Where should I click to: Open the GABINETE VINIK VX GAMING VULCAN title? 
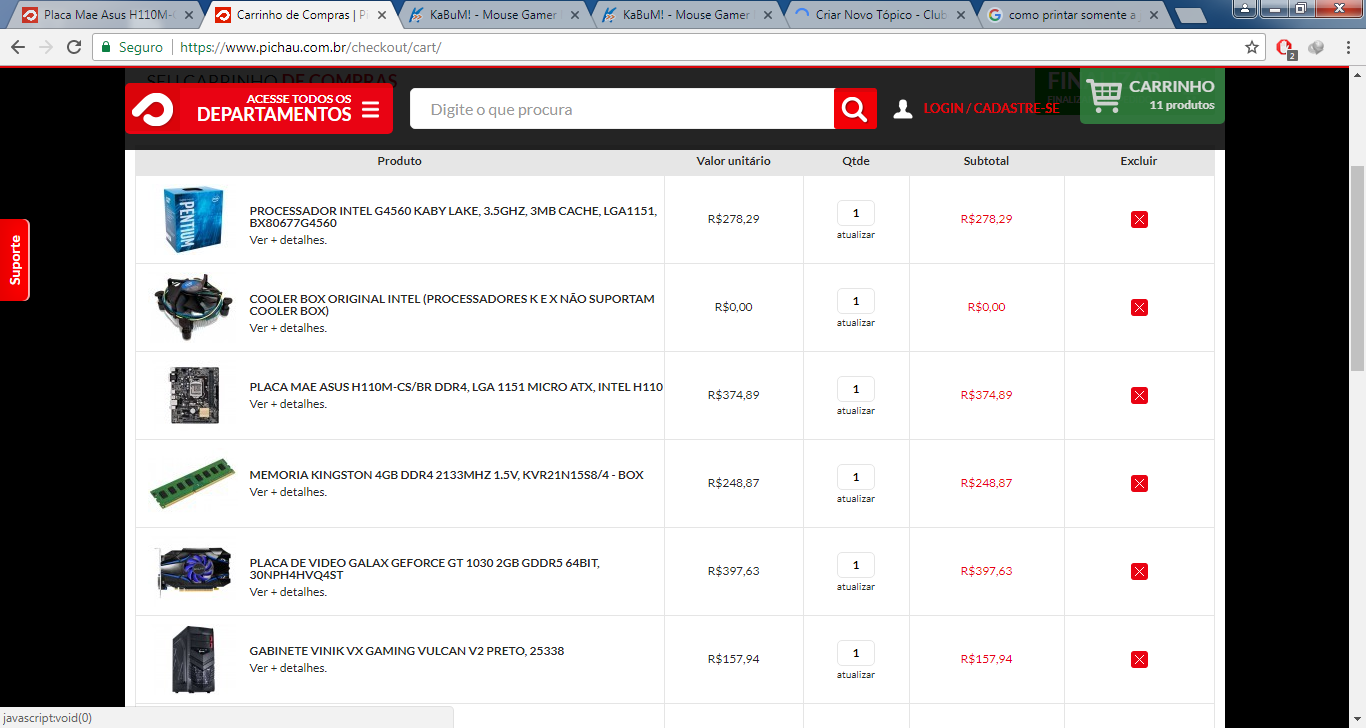pos(407,651)
